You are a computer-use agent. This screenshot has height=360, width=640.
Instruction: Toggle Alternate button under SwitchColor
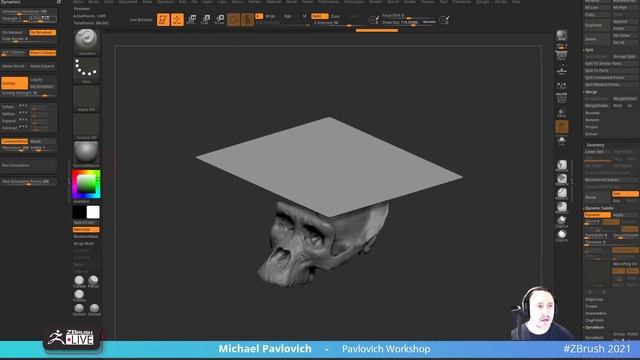click(x=86, y=229)
